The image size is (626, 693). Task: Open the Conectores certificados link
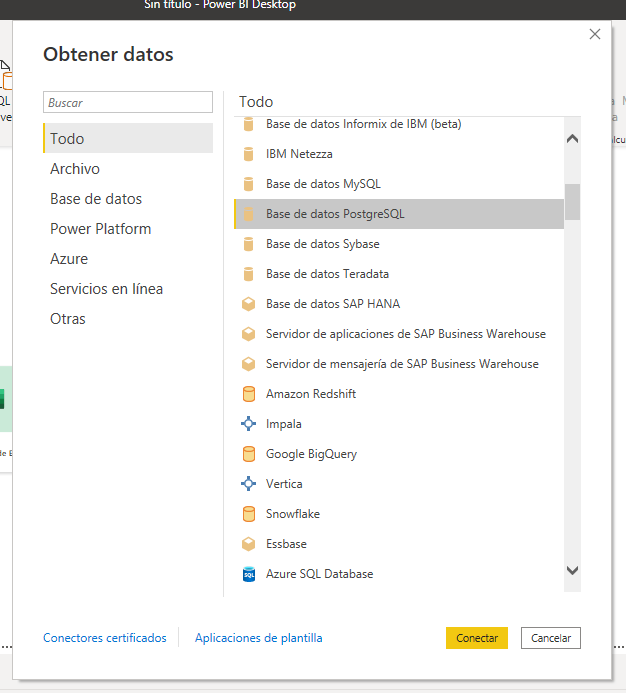[x=105, y=638]
